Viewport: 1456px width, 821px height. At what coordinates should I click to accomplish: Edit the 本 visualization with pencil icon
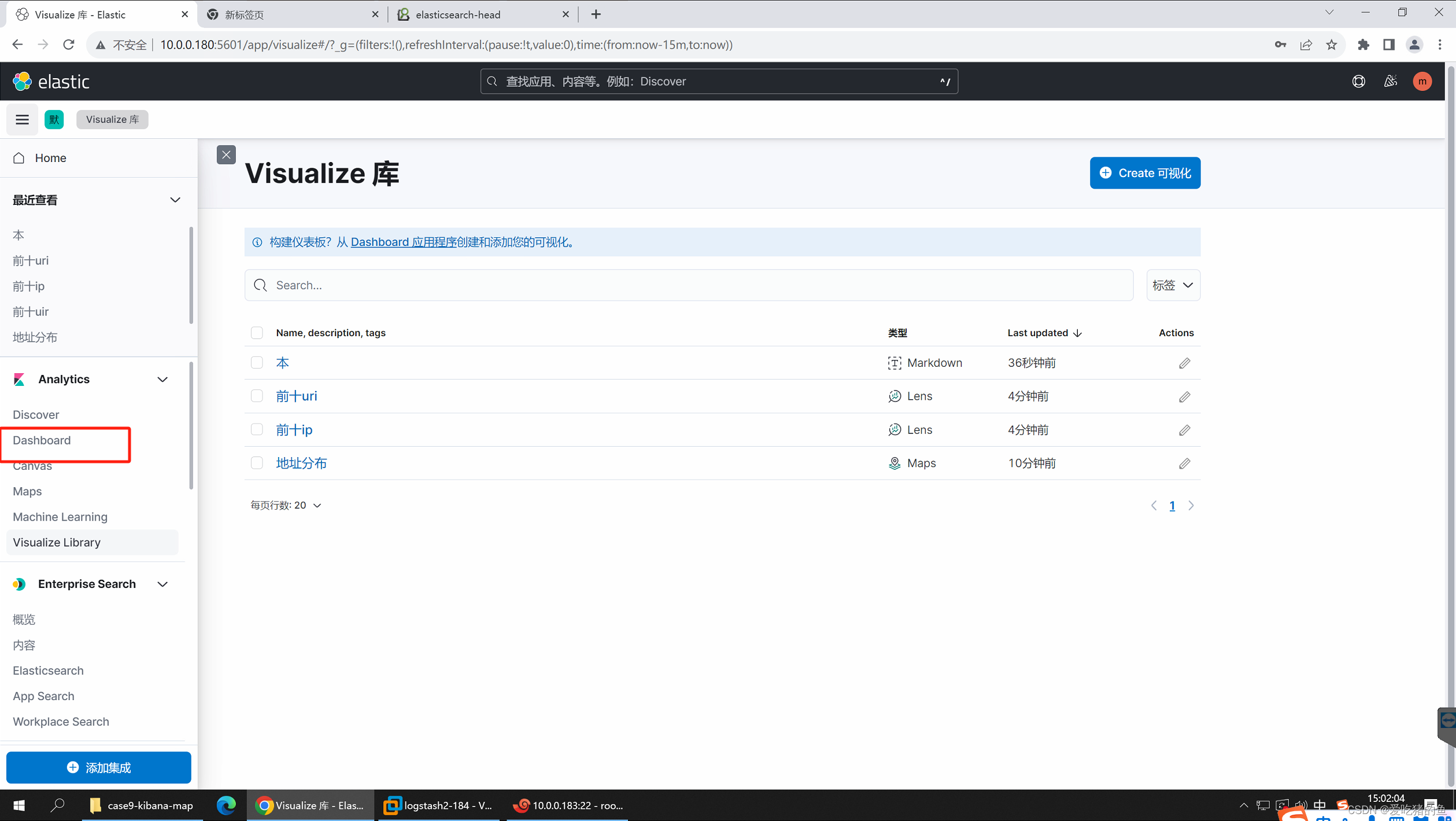[1184, 363]
